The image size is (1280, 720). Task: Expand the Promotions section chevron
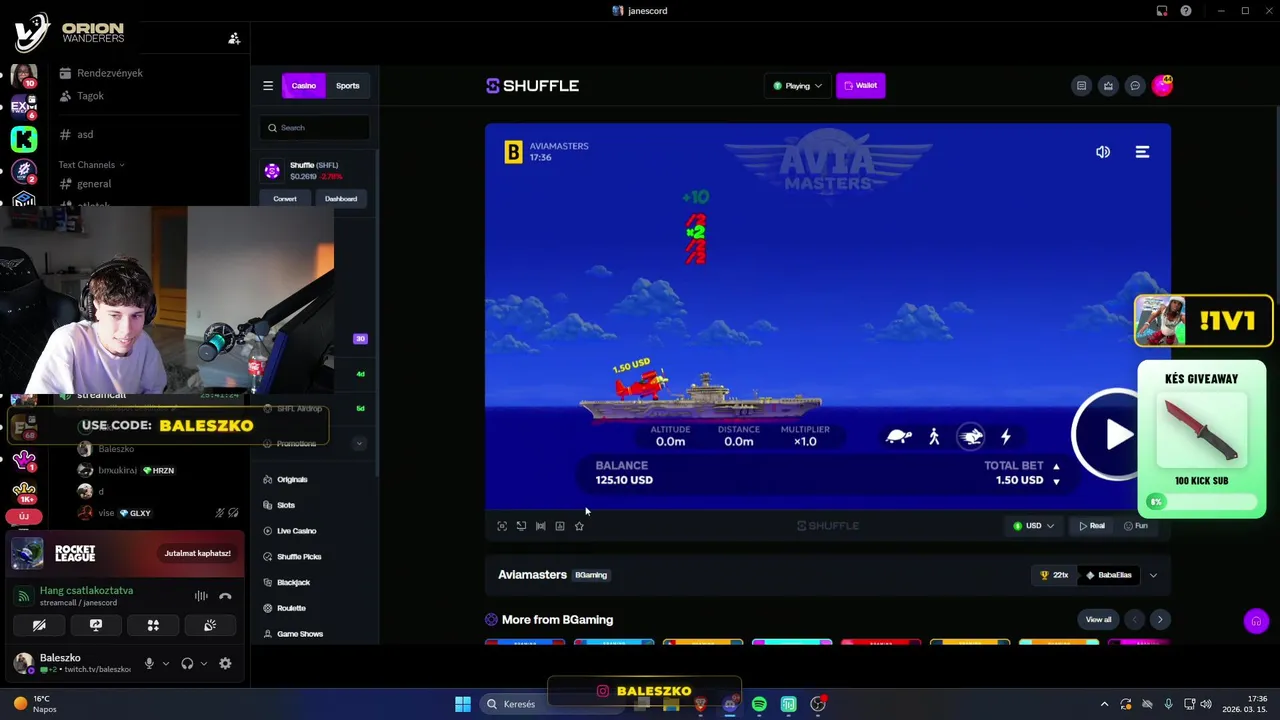(359, 444)
